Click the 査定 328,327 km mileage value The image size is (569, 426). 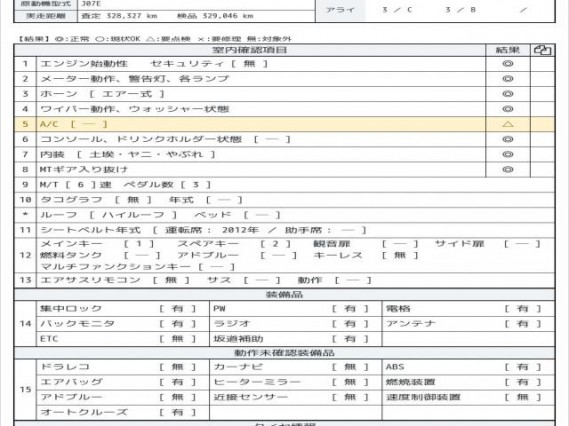point(119,16)
